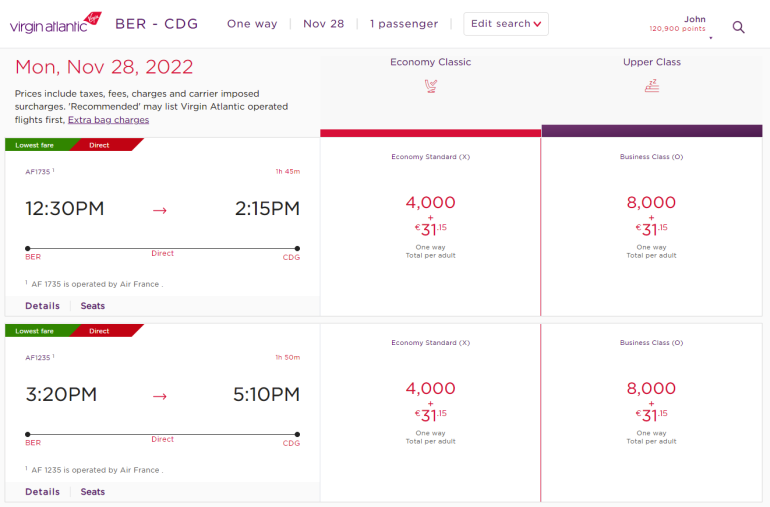Show Details for the AF1235 flight
Viewport: 770px width, 507px height.
[x=42, y=492]
